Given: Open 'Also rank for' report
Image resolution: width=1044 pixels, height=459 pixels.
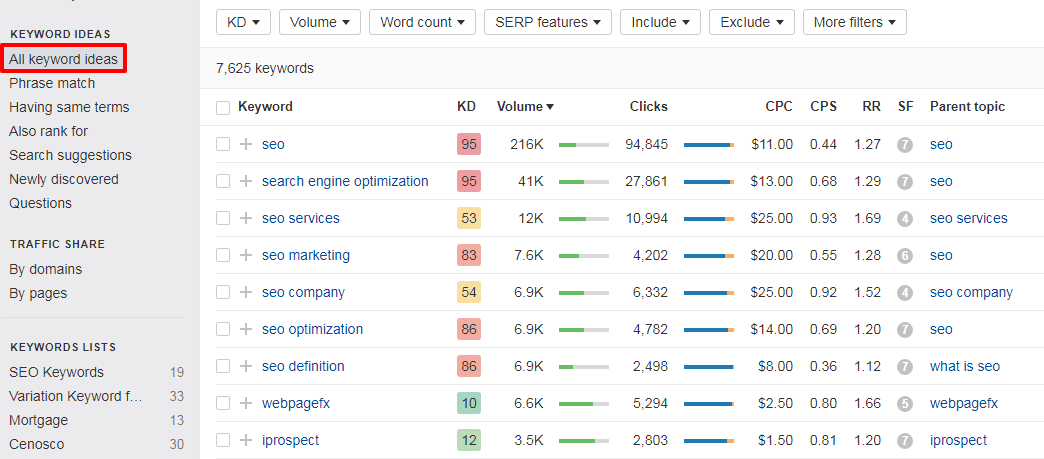Looking at the screenshot, I should coord(49,131).
